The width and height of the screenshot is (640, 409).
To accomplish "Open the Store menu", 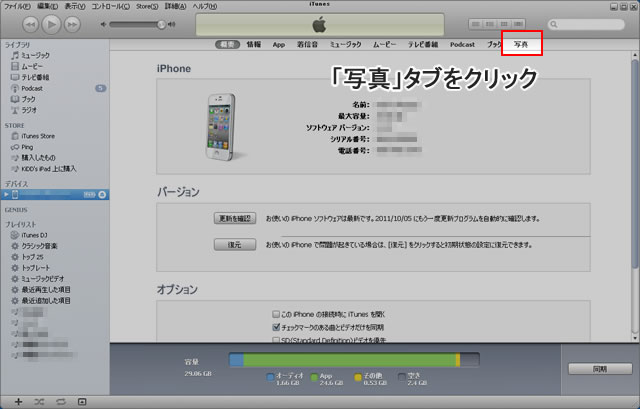I will click(x=147, y=6).
